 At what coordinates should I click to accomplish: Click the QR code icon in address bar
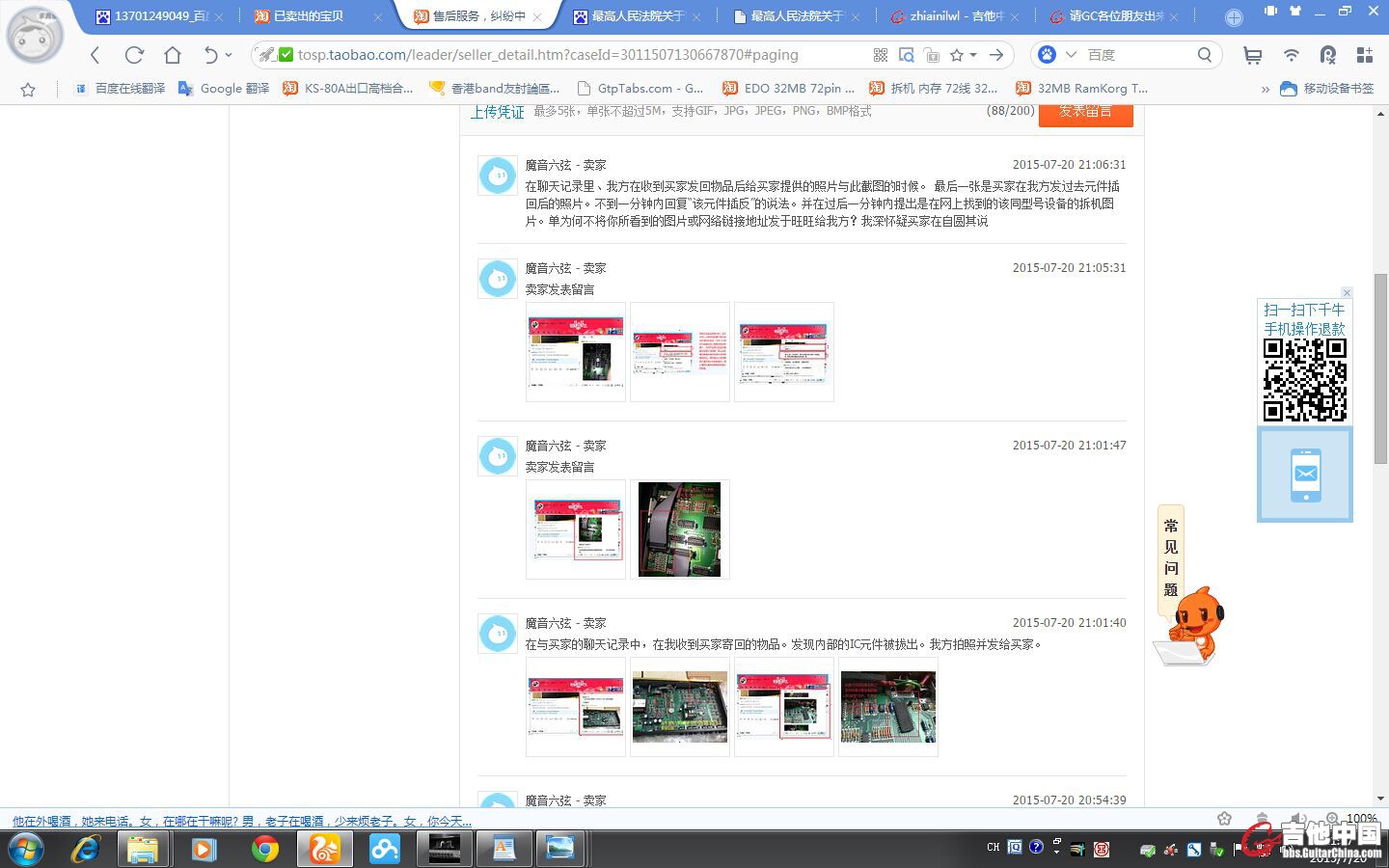tap(880, 55)
